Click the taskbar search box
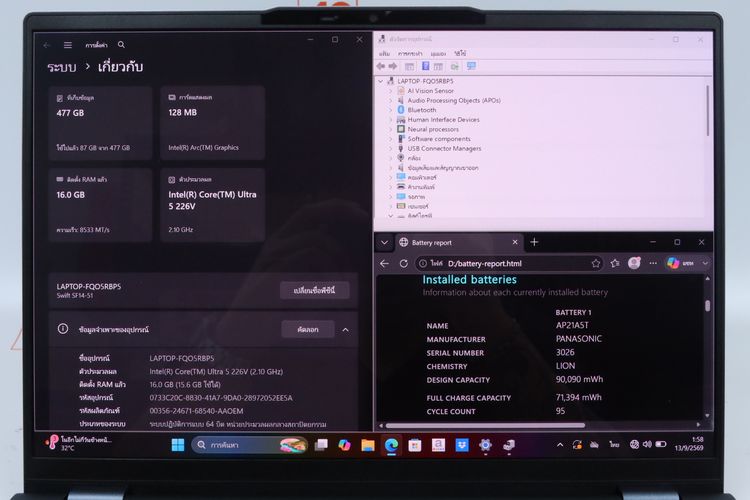The width and height of the screenshot is (750, 500). (x=250, y=445)
